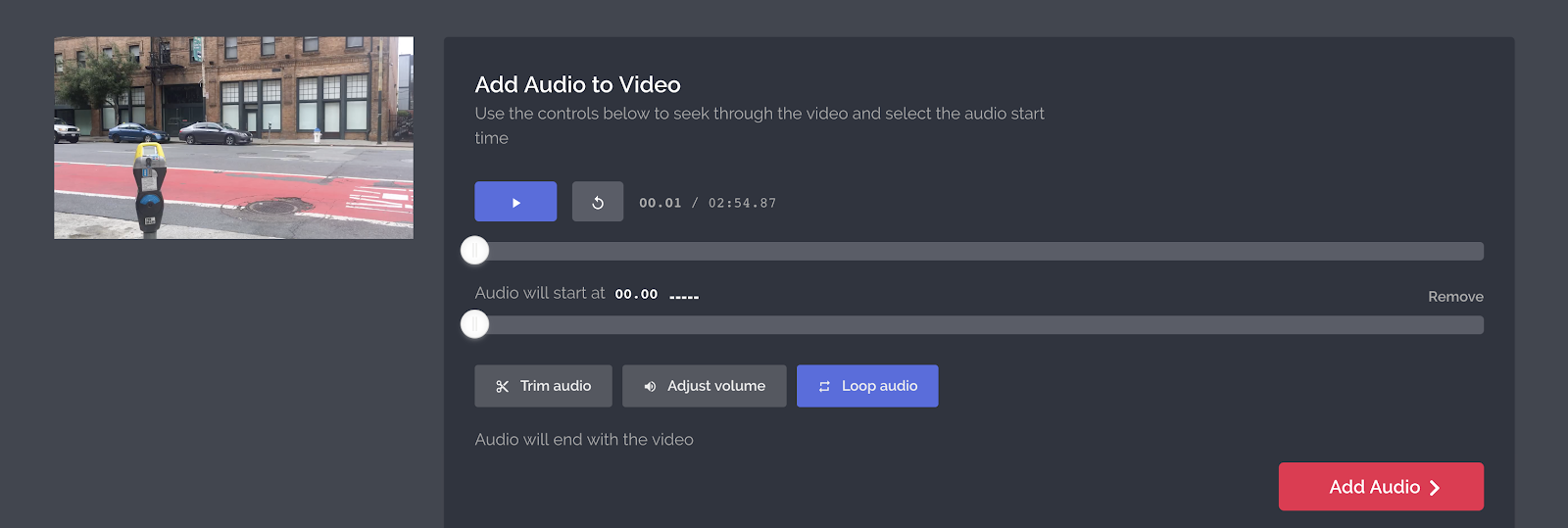Viewport: 1568px width, 528px height.
Task: Click the Add Audio to Video heading
Action: tap(577, 84)
